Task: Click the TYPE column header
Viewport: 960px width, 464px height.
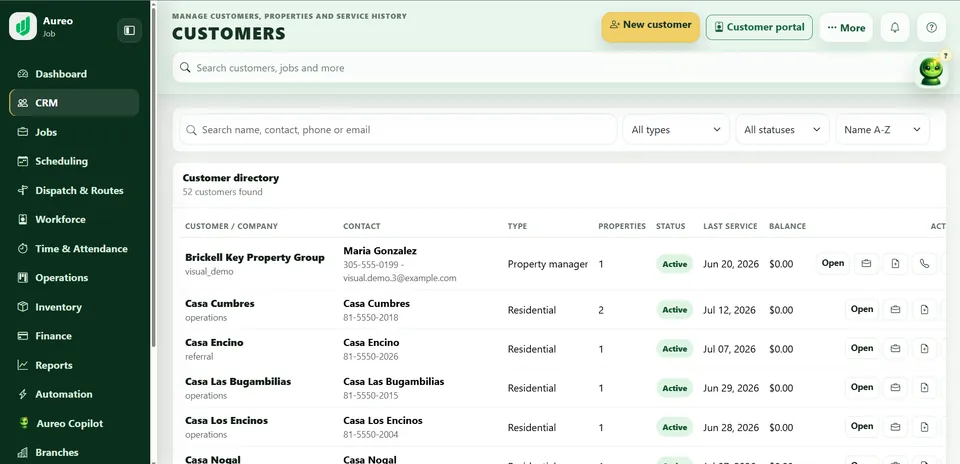Action: [x=517, y=226]
